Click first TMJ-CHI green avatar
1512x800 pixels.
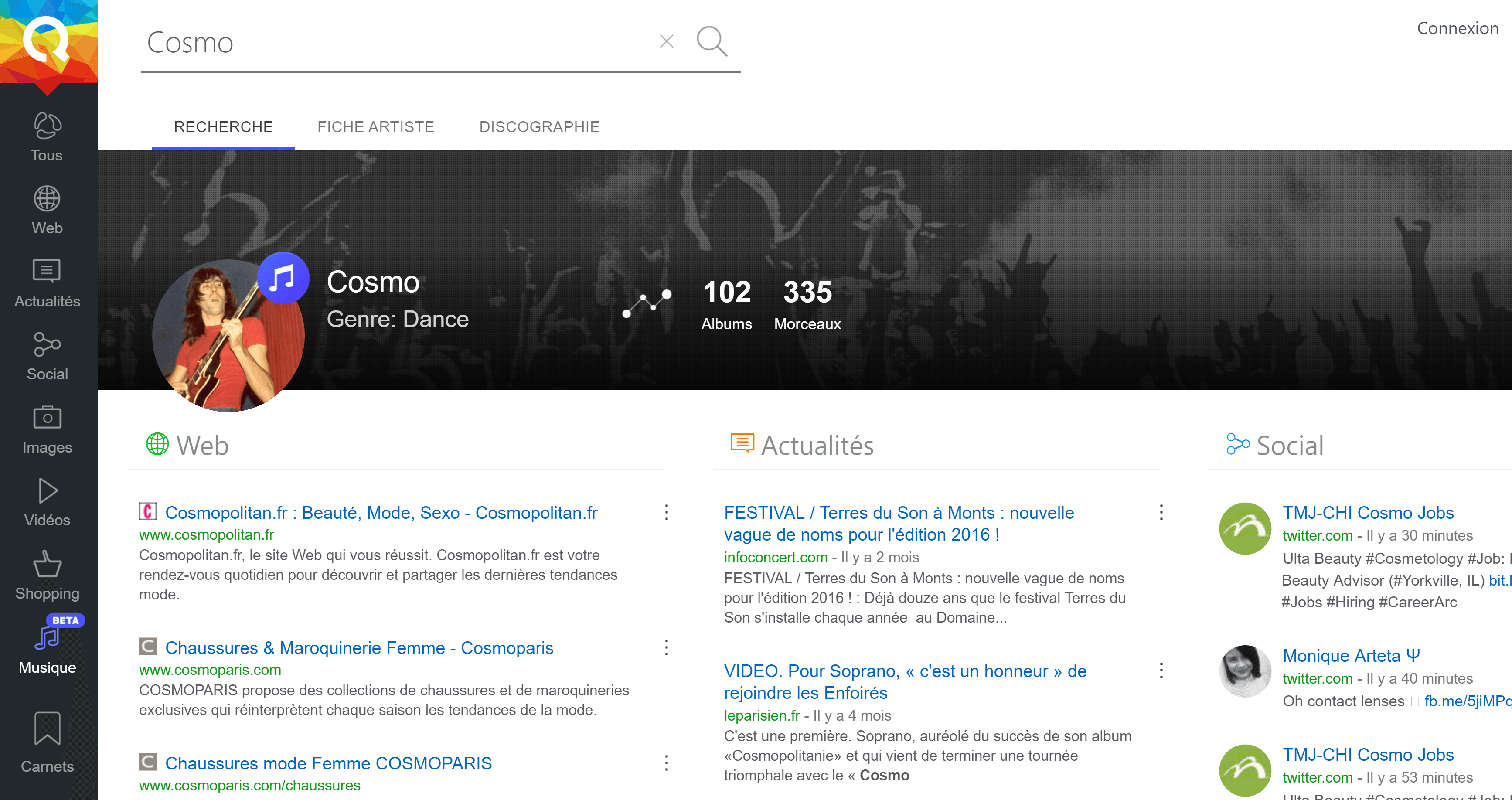coord(1245,528)
